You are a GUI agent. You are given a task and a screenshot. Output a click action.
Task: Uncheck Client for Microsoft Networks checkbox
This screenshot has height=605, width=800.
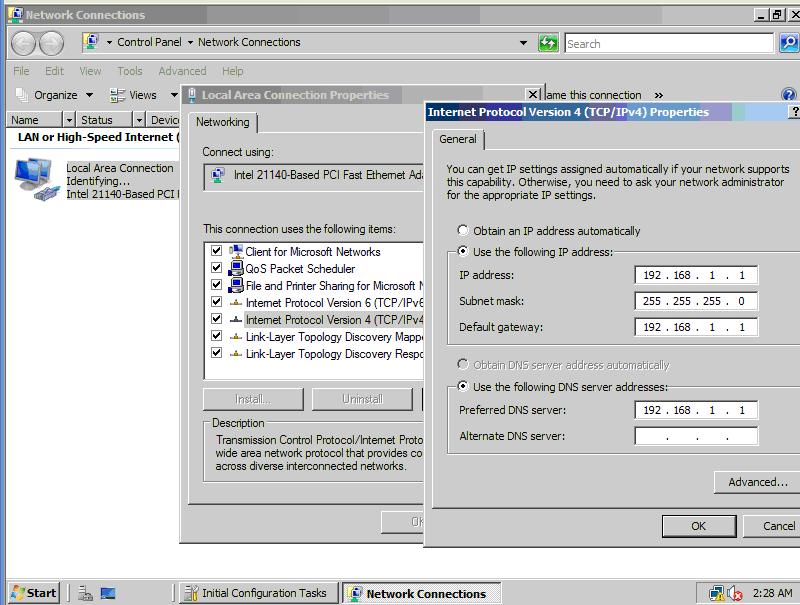pyautogui.click(x=216, y=252)
